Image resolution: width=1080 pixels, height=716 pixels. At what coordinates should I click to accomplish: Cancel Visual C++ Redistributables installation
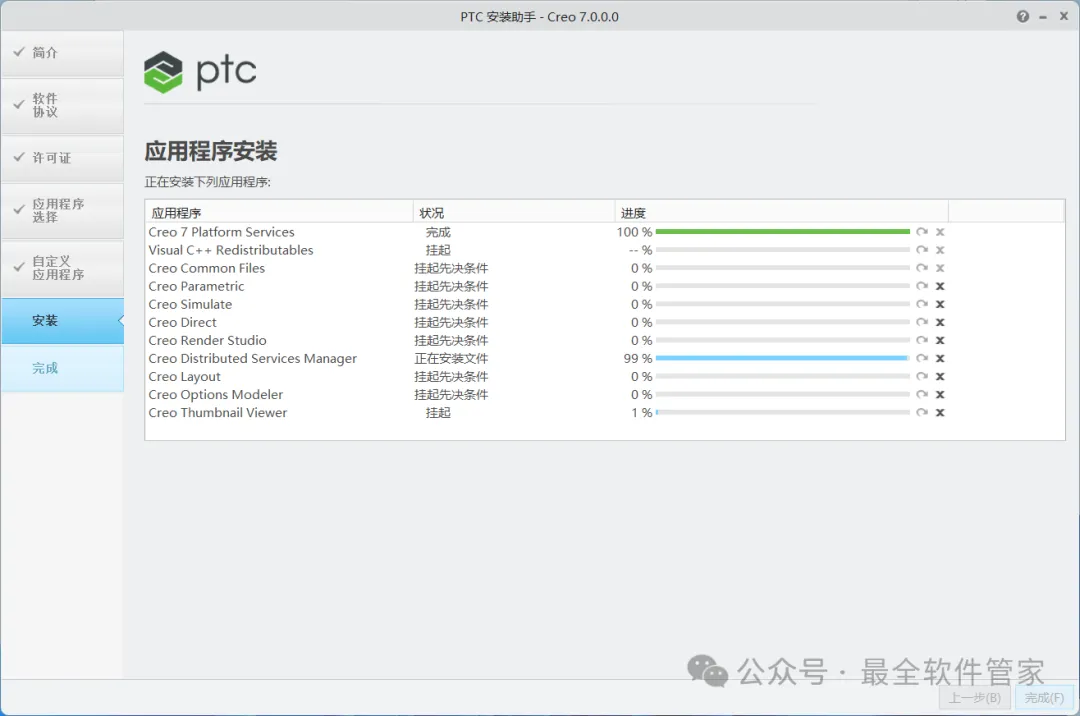click(x=940, y=250)
